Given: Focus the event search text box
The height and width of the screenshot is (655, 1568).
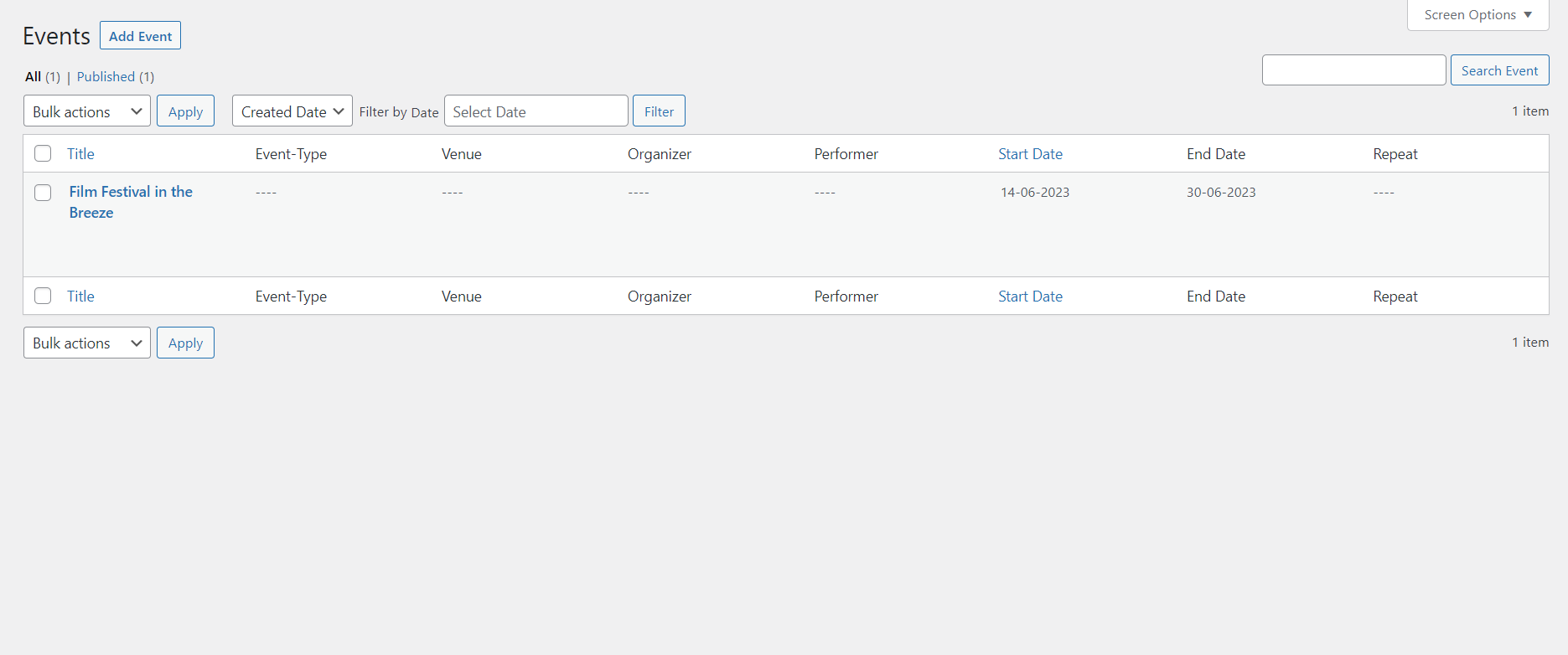Looking at the screenshot, I should pyautogui.click(x=1353, y=70).
